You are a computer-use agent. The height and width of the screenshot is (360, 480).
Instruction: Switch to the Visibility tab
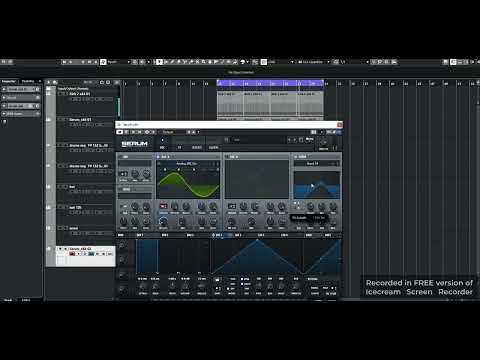(x=28, y=81)
